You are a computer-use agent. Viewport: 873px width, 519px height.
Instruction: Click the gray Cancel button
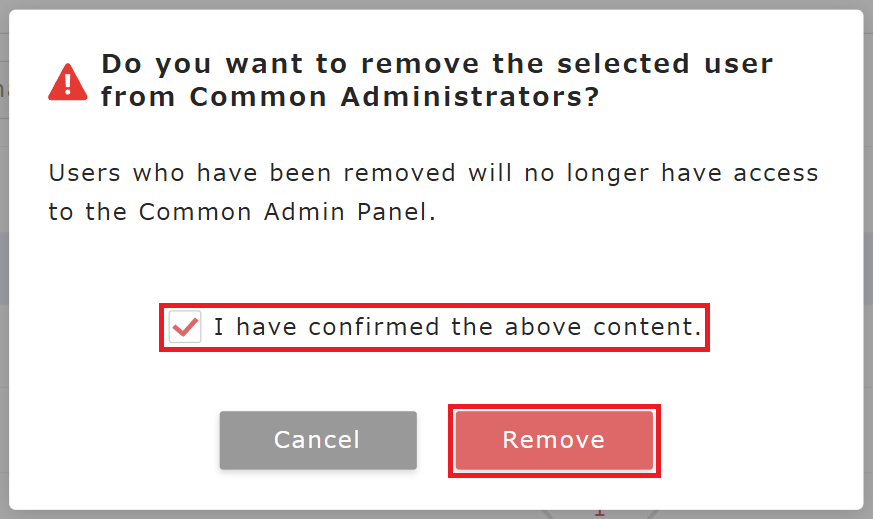318,440
